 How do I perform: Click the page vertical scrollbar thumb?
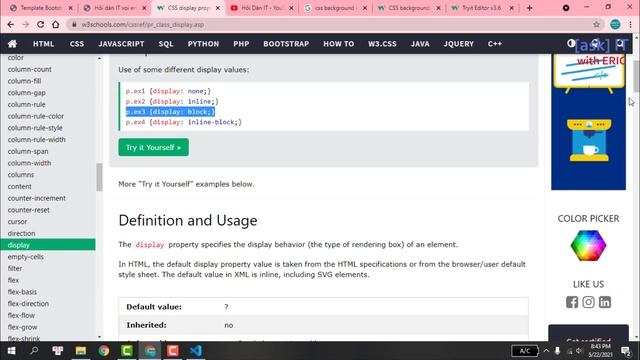tap(636, 76)
